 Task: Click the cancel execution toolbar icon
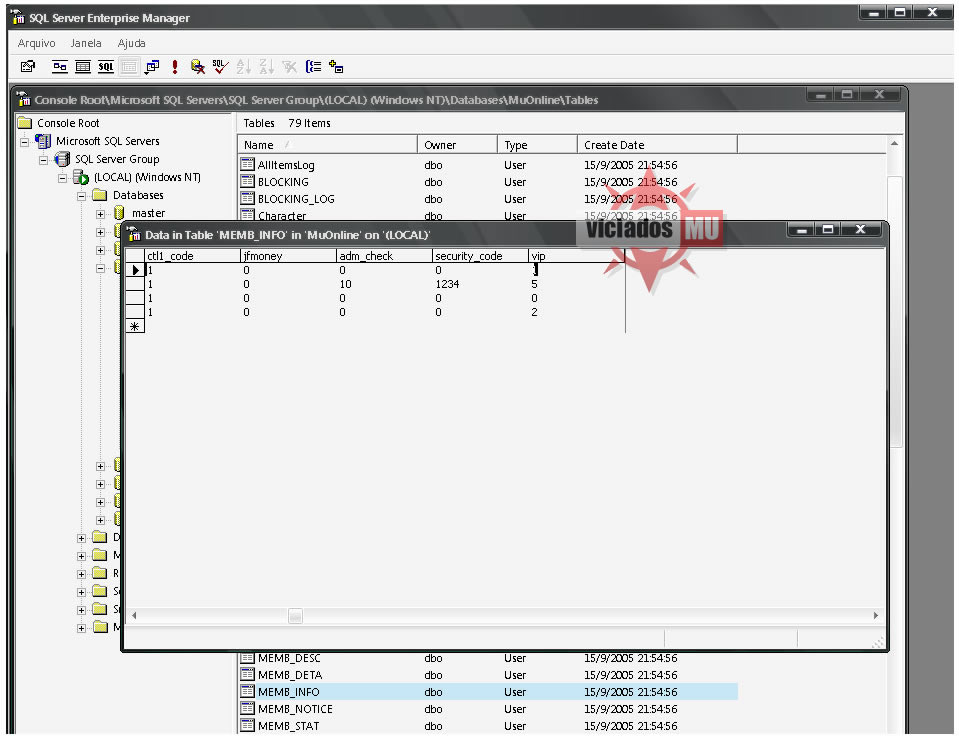pos(198,67)
